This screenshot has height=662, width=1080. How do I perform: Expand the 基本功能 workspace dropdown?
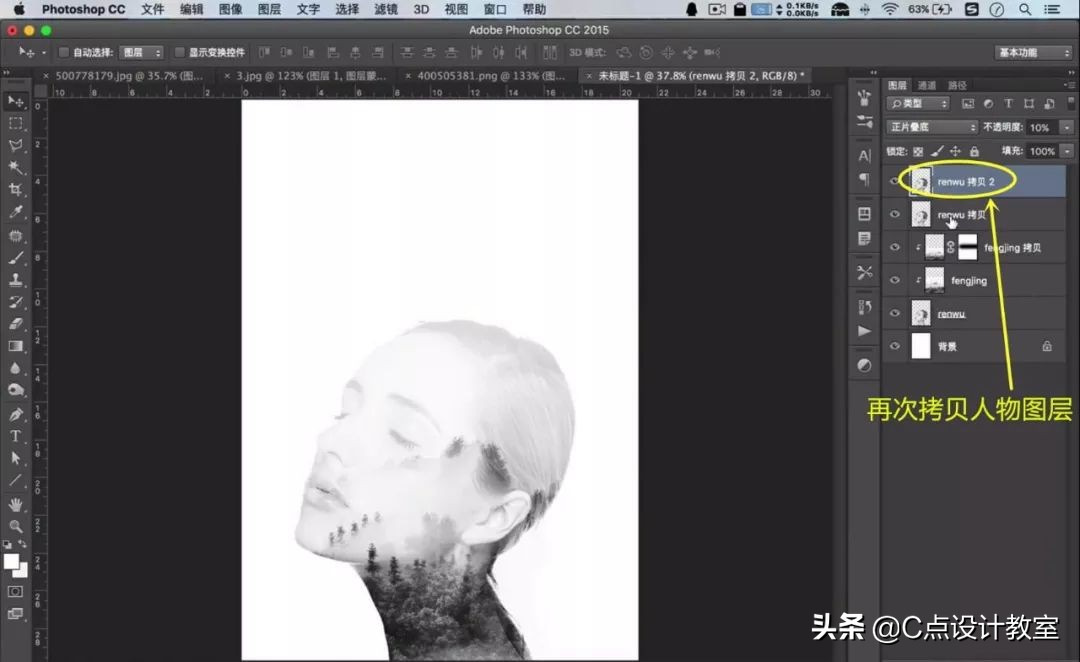[x=1033, y=52]
